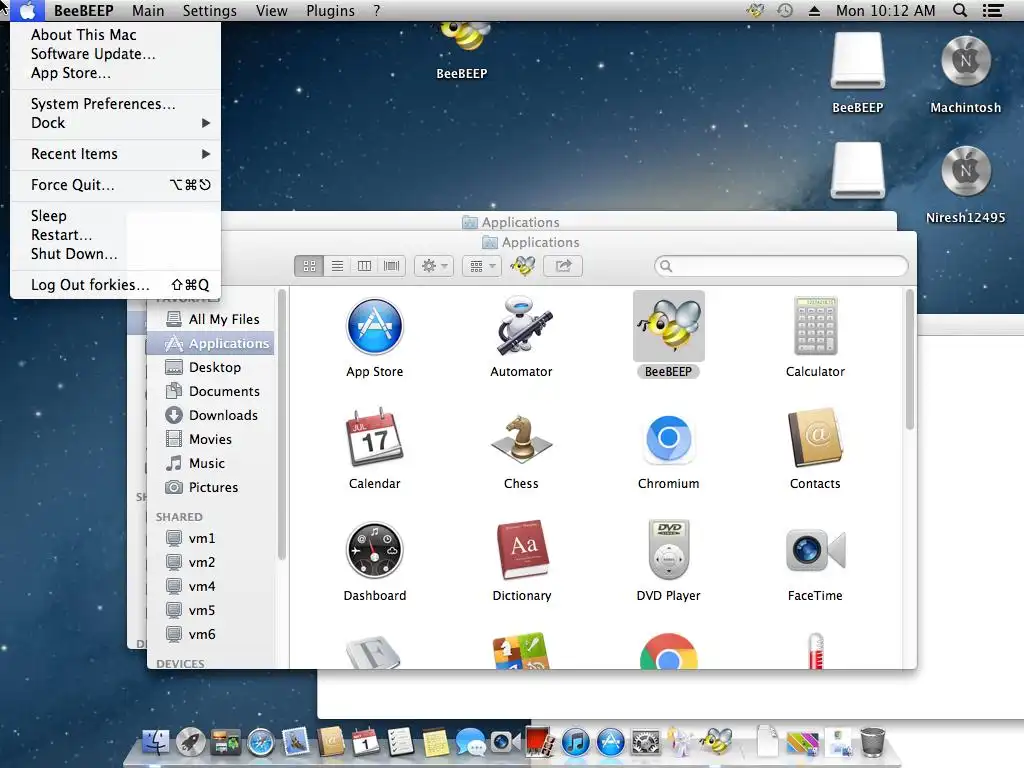1024x768 pixels.
Task: Select Applications in Finder sidebar
Action: [x=210, y=344]
